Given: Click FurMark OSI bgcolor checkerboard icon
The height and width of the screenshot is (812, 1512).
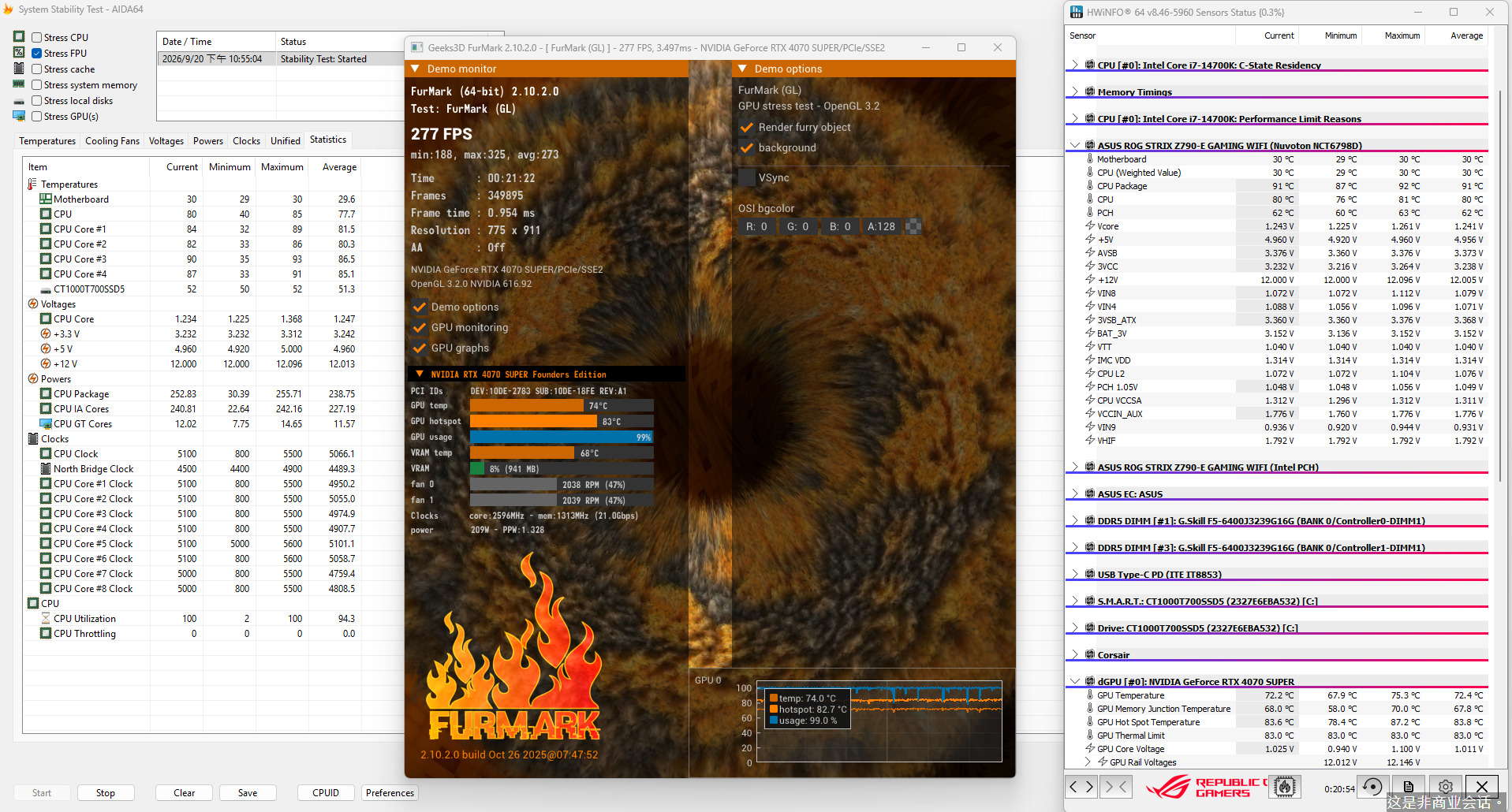Looking at the screenshot, I should pos(913,226).
